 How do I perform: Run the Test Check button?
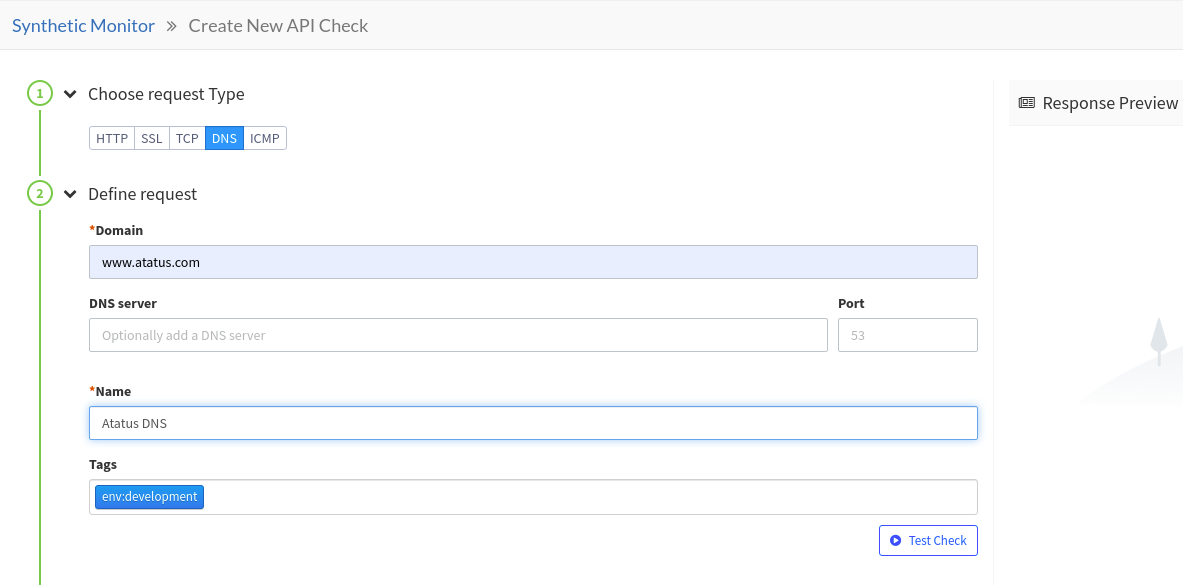(928, 540)
